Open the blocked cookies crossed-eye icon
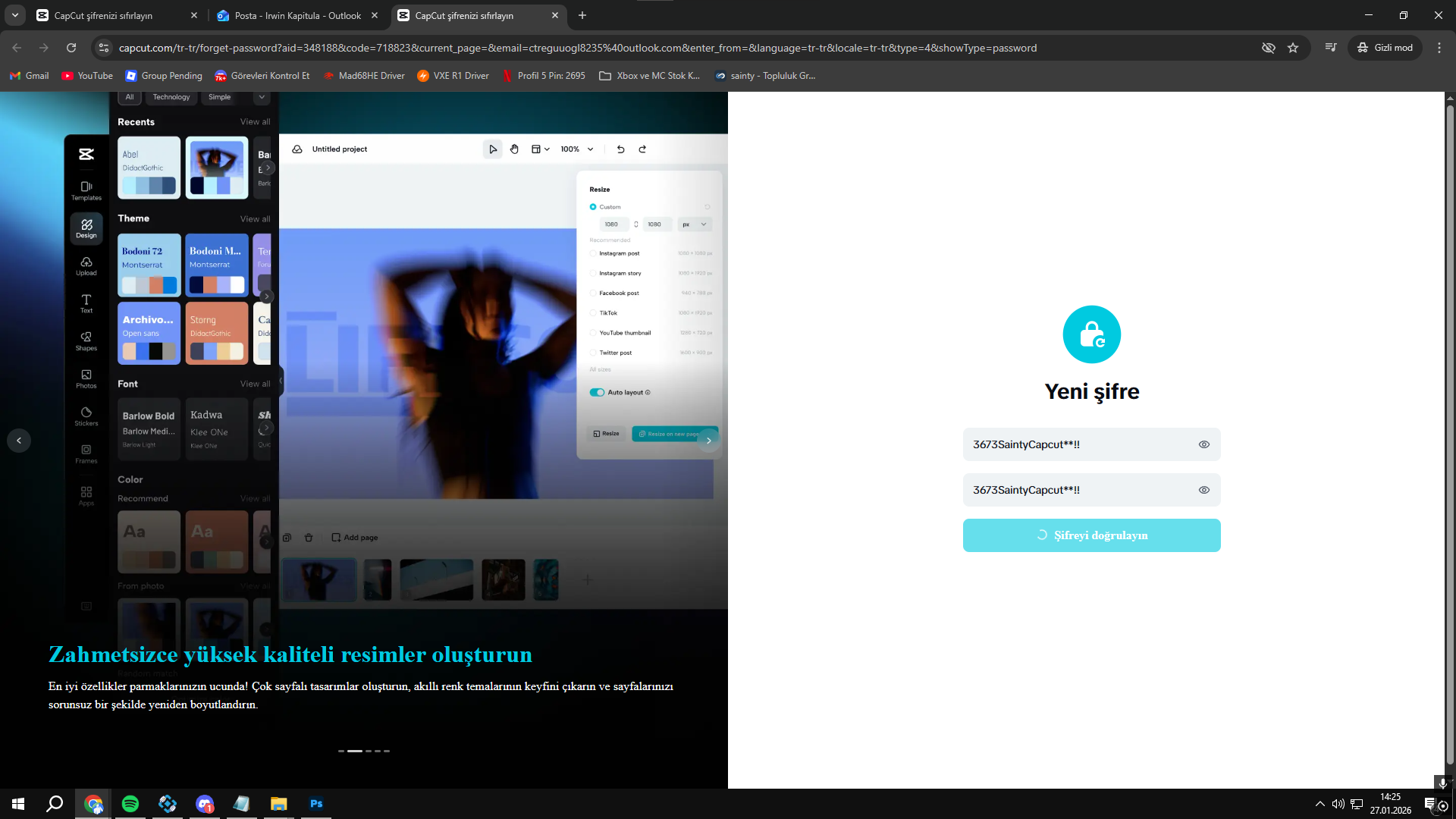The height and width of the screenshot is (819, 1456). 1268,48
